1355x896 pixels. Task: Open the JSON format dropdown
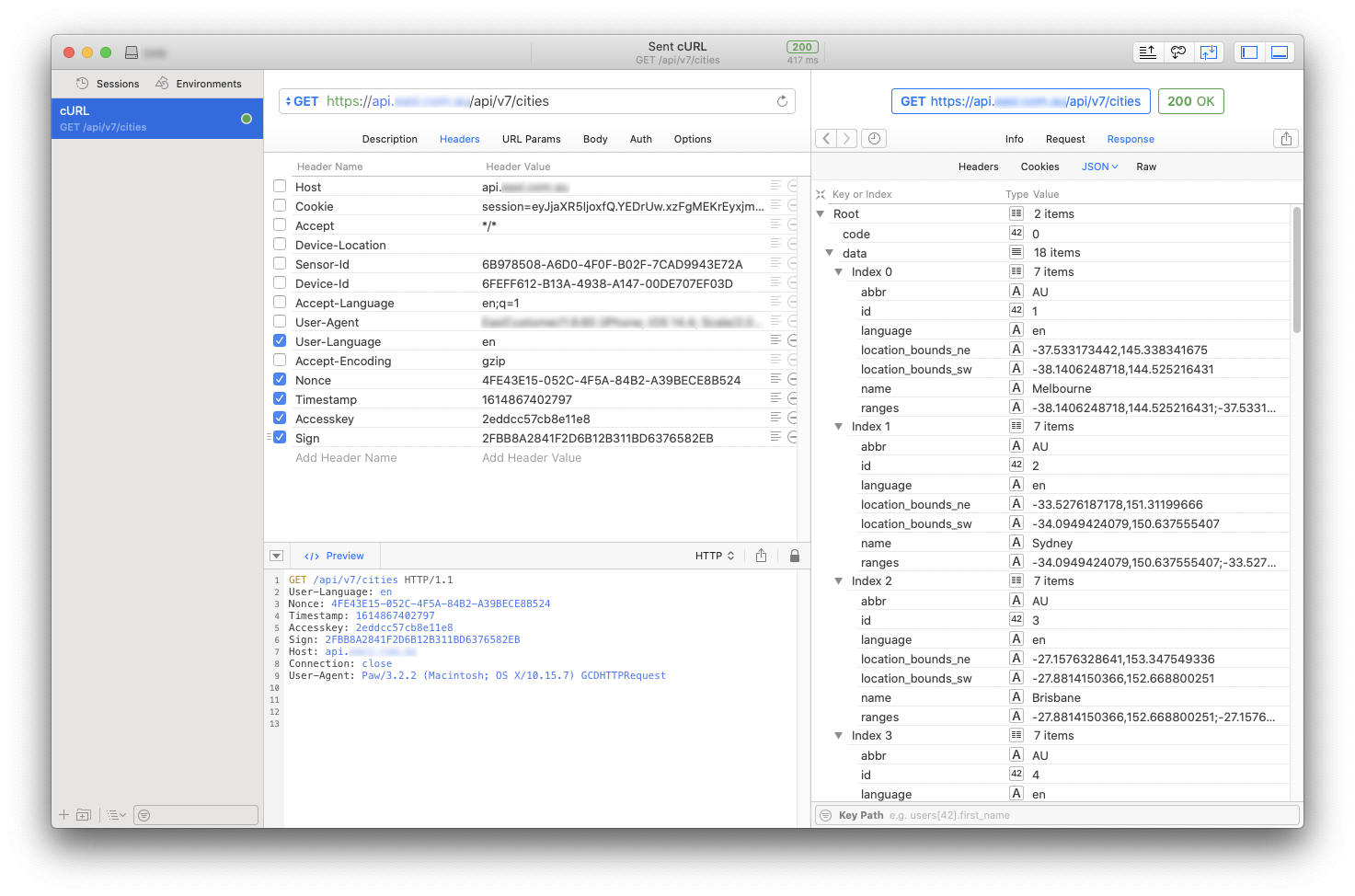(x=1099, y=167)
